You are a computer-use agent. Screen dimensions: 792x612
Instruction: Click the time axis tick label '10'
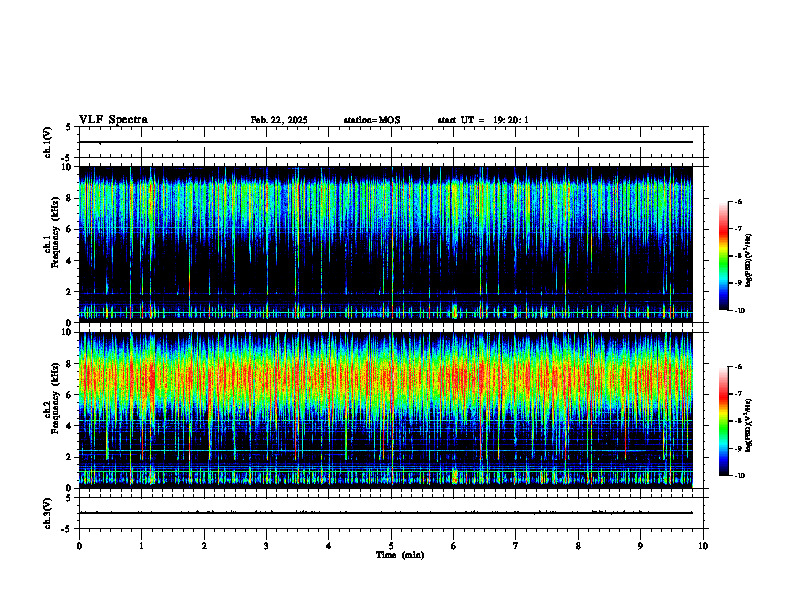pos(703,546)
